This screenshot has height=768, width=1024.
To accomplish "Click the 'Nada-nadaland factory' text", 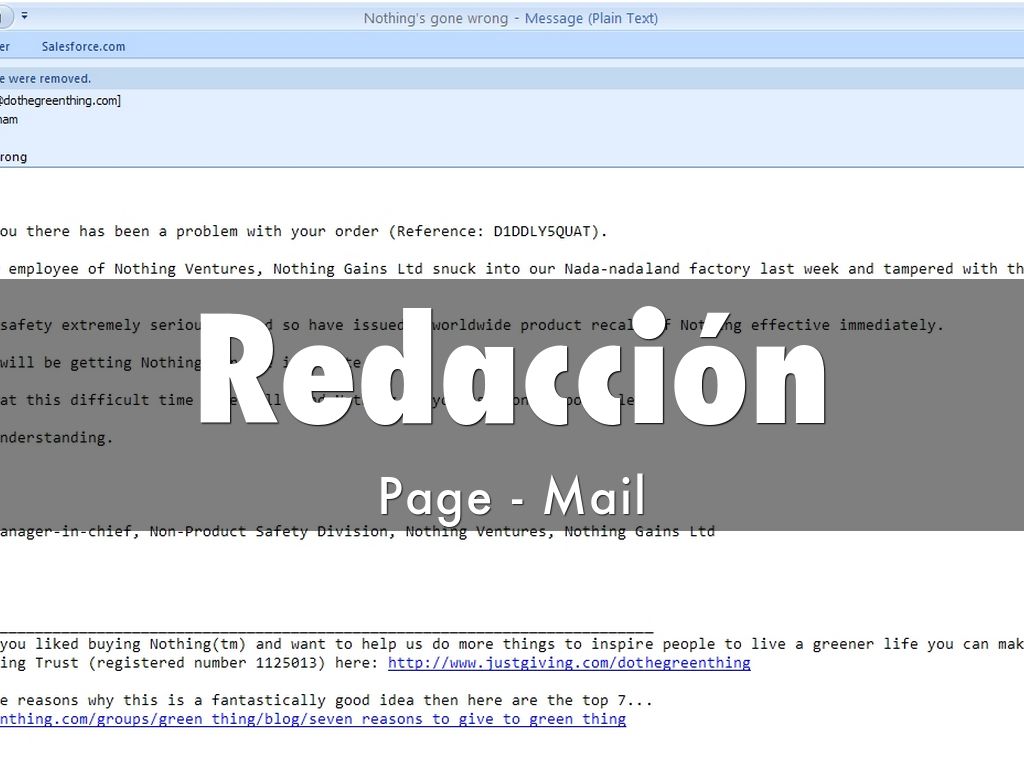I will [x=657, y=268].
